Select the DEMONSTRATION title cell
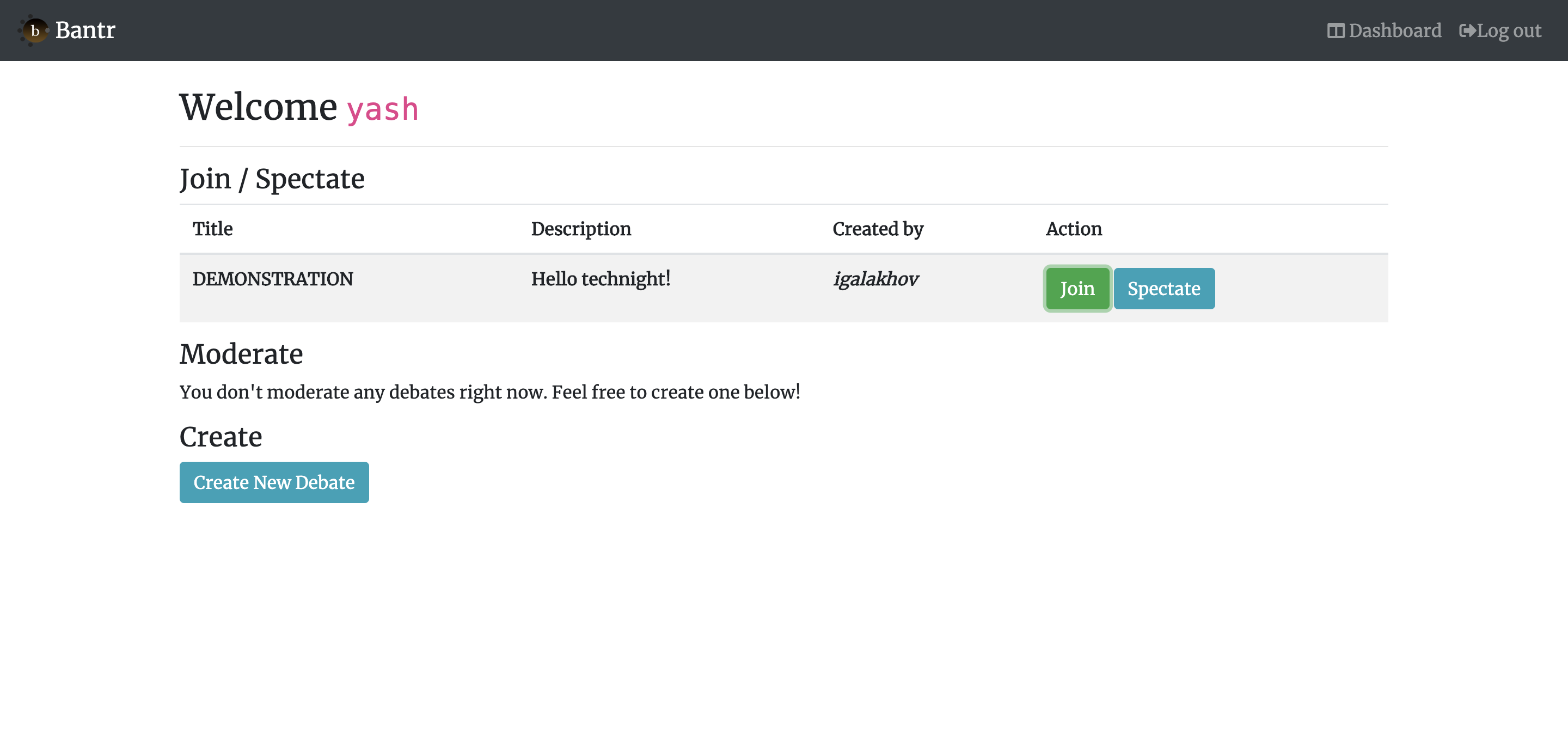1568x734 pixels. (x=273, y=279)
